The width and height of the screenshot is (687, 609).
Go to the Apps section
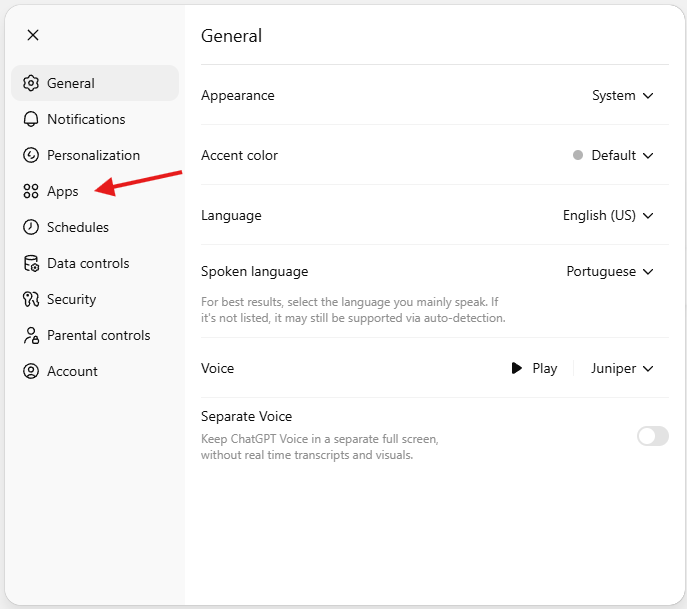coord(95,191)
